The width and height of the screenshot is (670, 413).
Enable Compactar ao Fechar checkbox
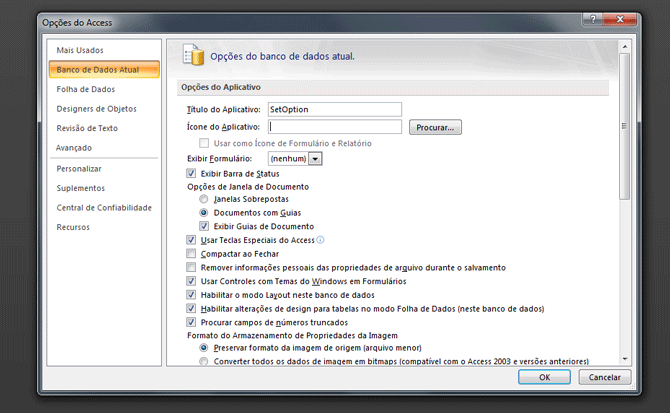click(191, 254)
